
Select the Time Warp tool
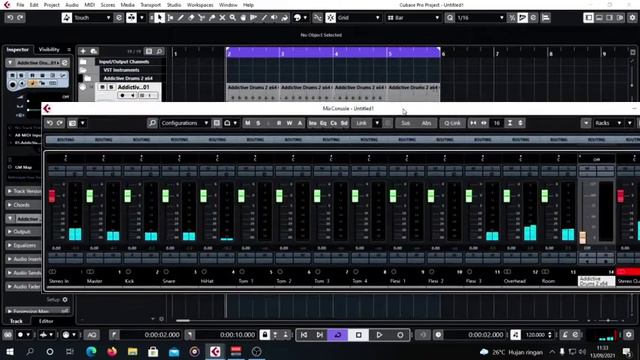[x=253, y=18]
